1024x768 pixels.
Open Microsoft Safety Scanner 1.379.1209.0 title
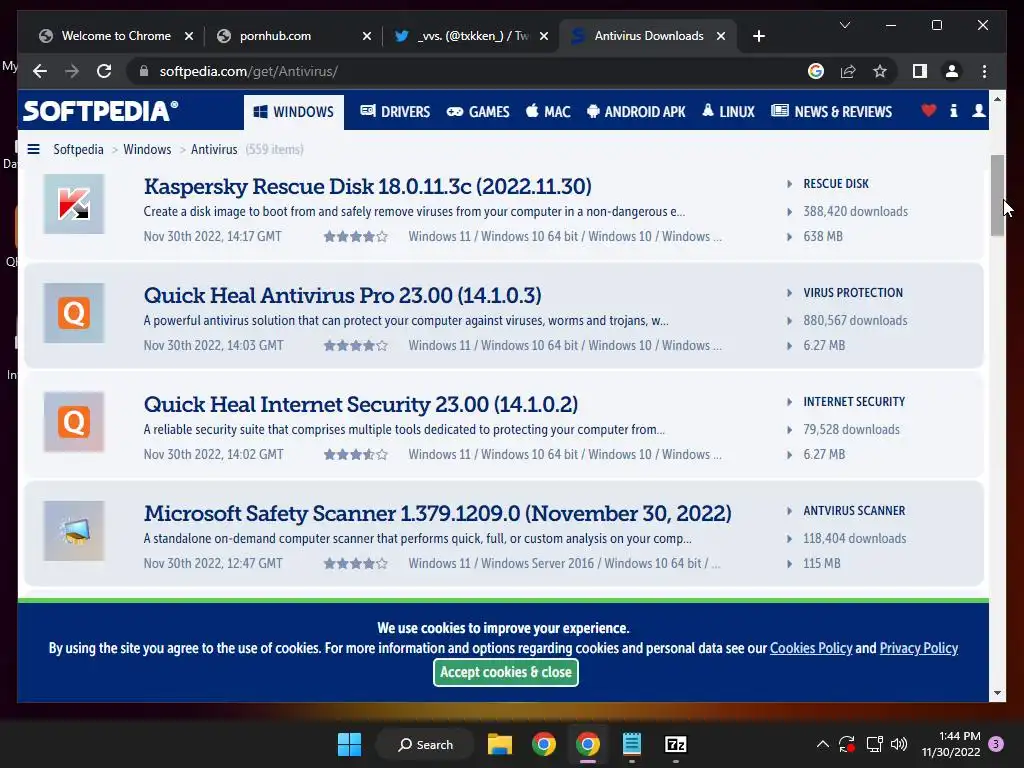click(438, 513)
